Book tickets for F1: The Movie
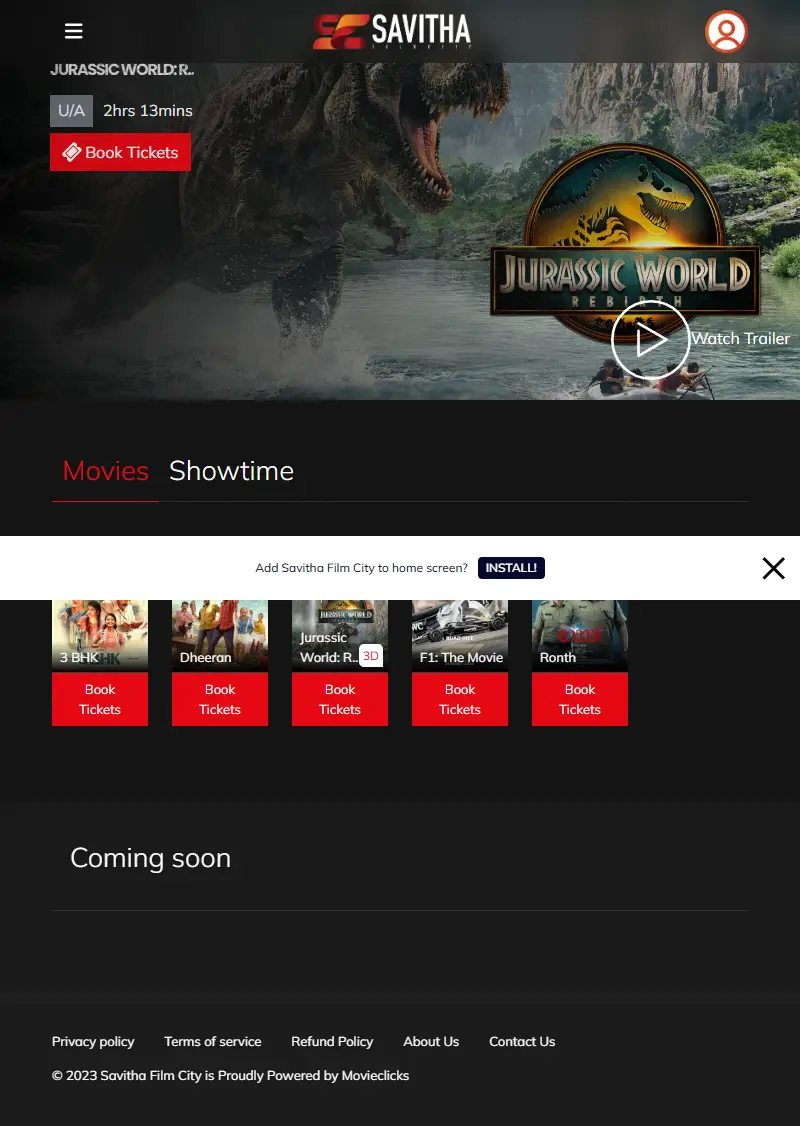 (460, 699)
